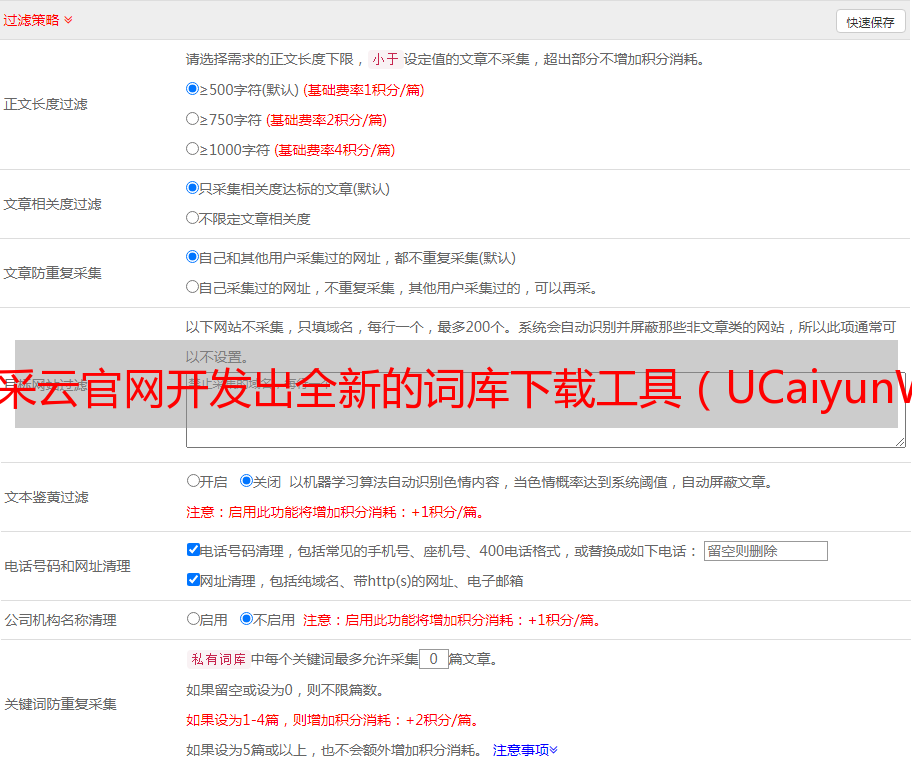The height and width of the screenshot is (768, 912).
Task: Choose 不限定文章相关度 option
Action: pyautogui.click(x=193, y=218)
